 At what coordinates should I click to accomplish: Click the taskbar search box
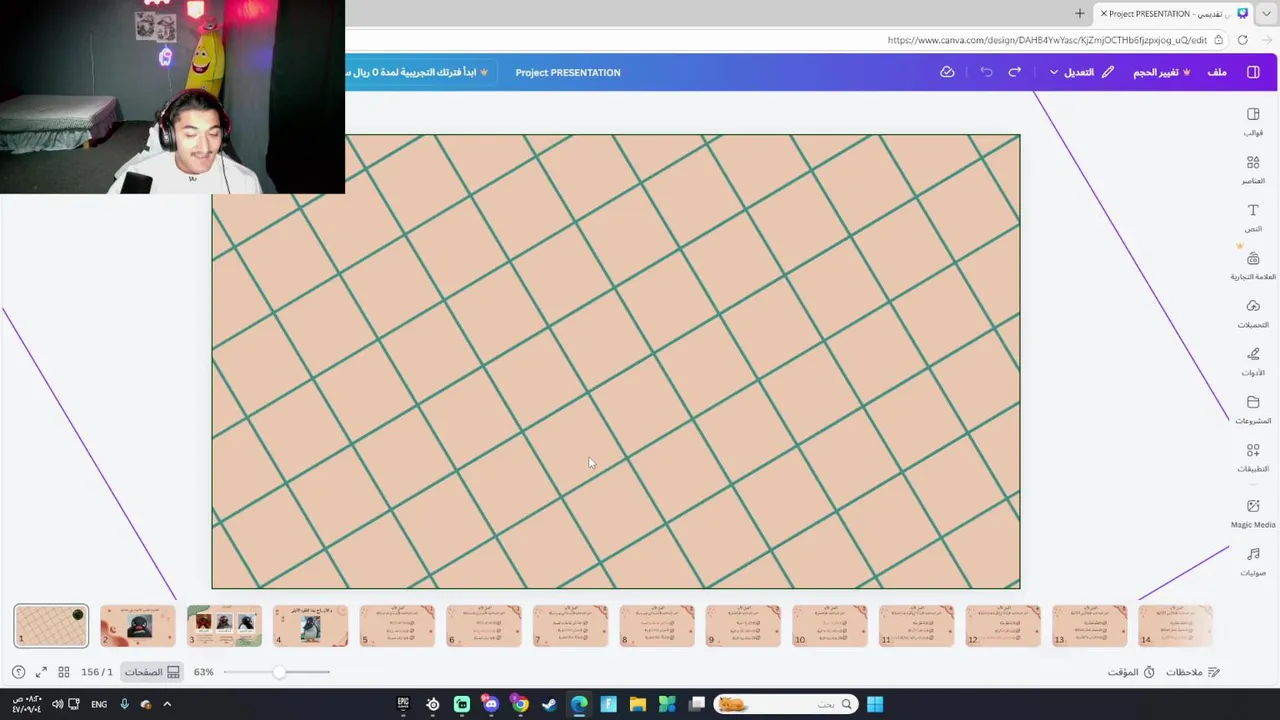pos(785,704)
